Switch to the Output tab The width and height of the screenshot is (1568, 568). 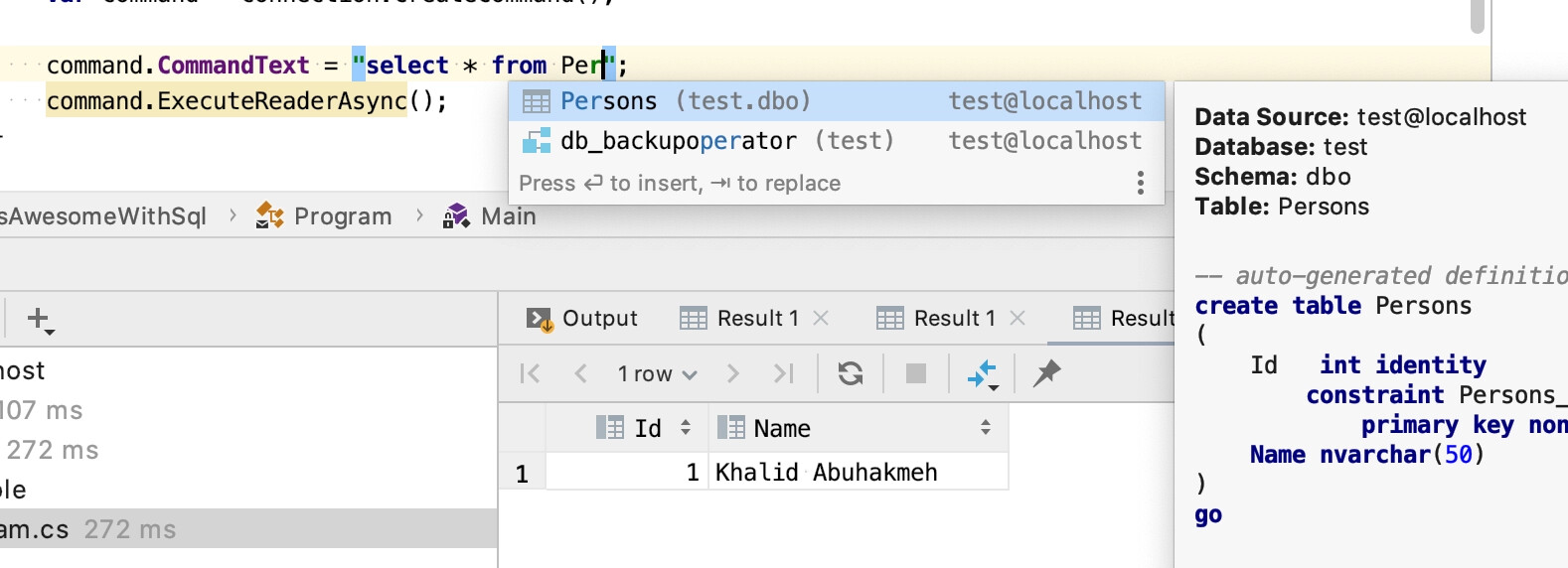(x=582, y=319)
